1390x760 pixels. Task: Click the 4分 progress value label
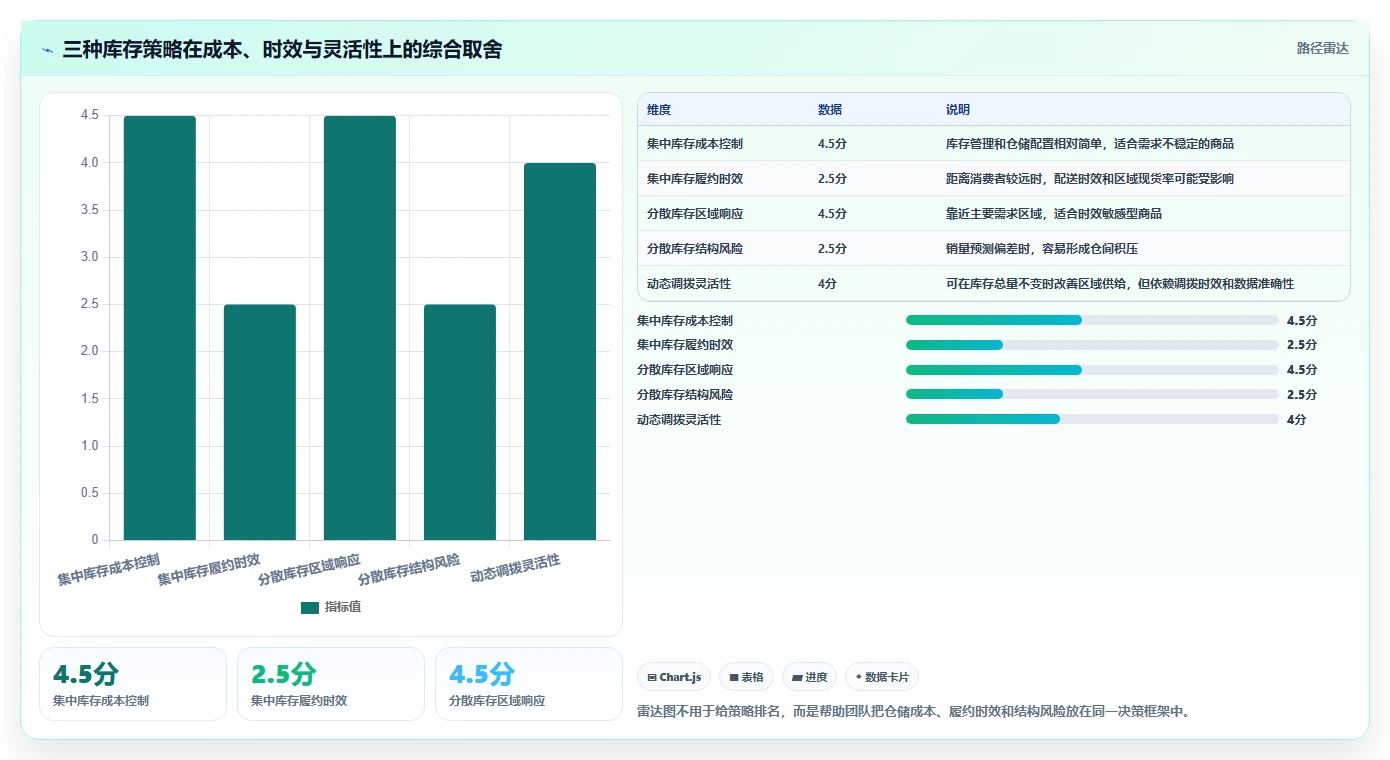(1297, 420)
